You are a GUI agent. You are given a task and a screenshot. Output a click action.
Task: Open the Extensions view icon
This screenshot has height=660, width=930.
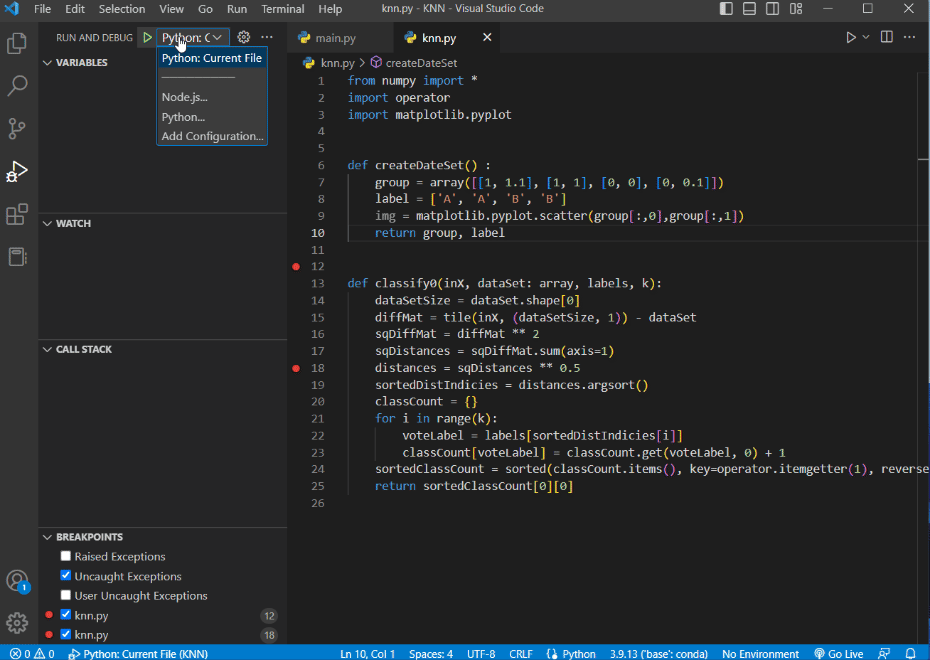[15, 213]
